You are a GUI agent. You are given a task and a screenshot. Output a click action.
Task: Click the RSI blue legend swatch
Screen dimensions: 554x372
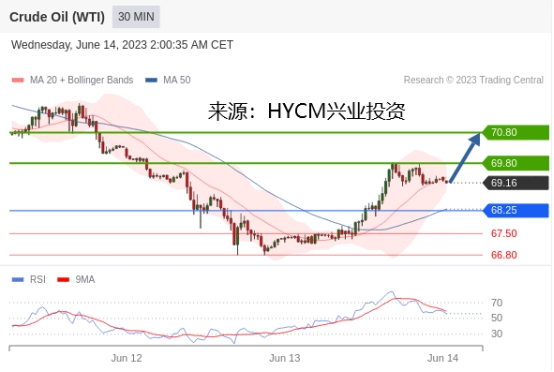18,280
